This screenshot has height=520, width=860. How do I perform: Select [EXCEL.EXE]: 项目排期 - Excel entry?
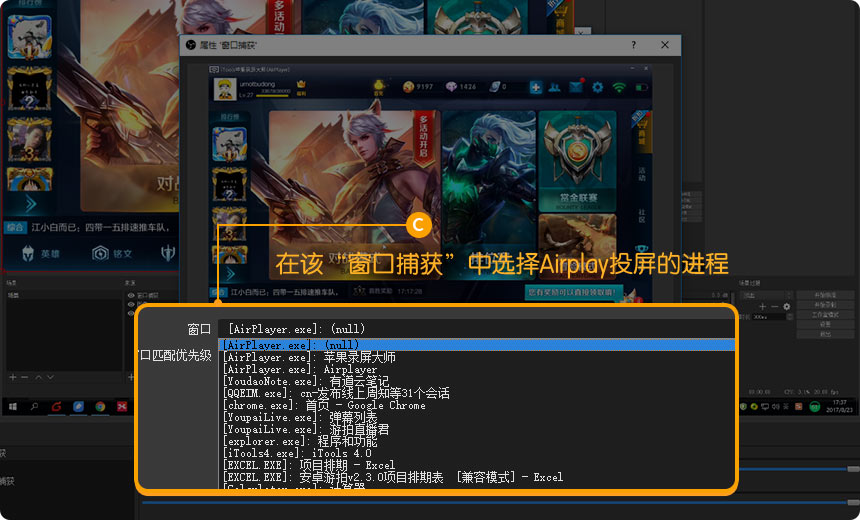308,465
